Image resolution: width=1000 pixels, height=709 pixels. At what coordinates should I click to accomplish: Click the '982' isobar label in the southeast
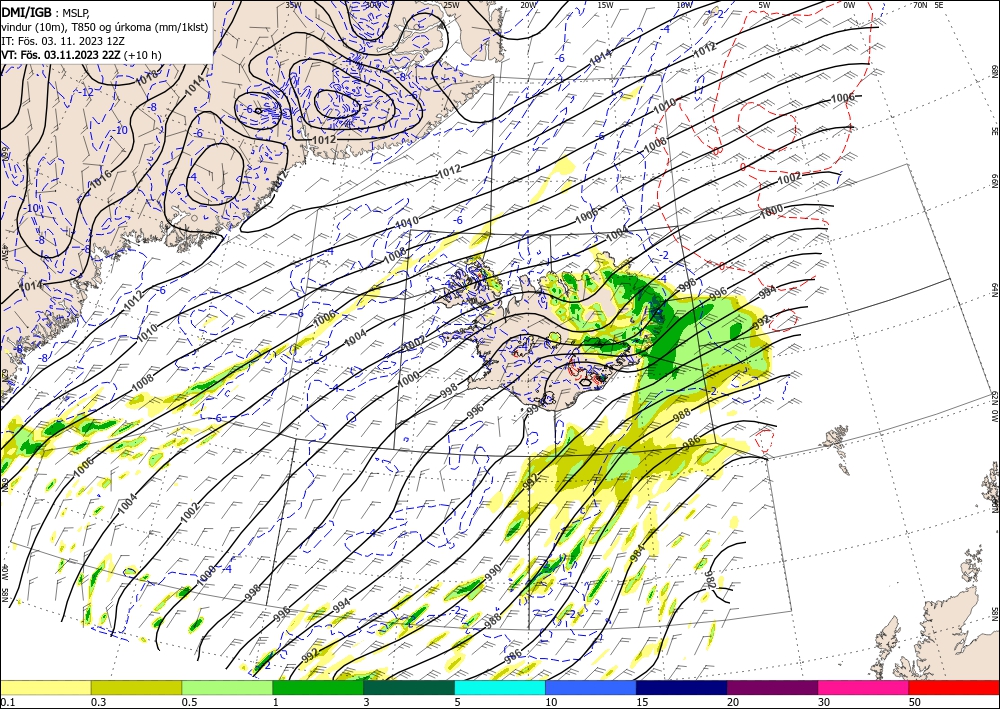(710, 580)
